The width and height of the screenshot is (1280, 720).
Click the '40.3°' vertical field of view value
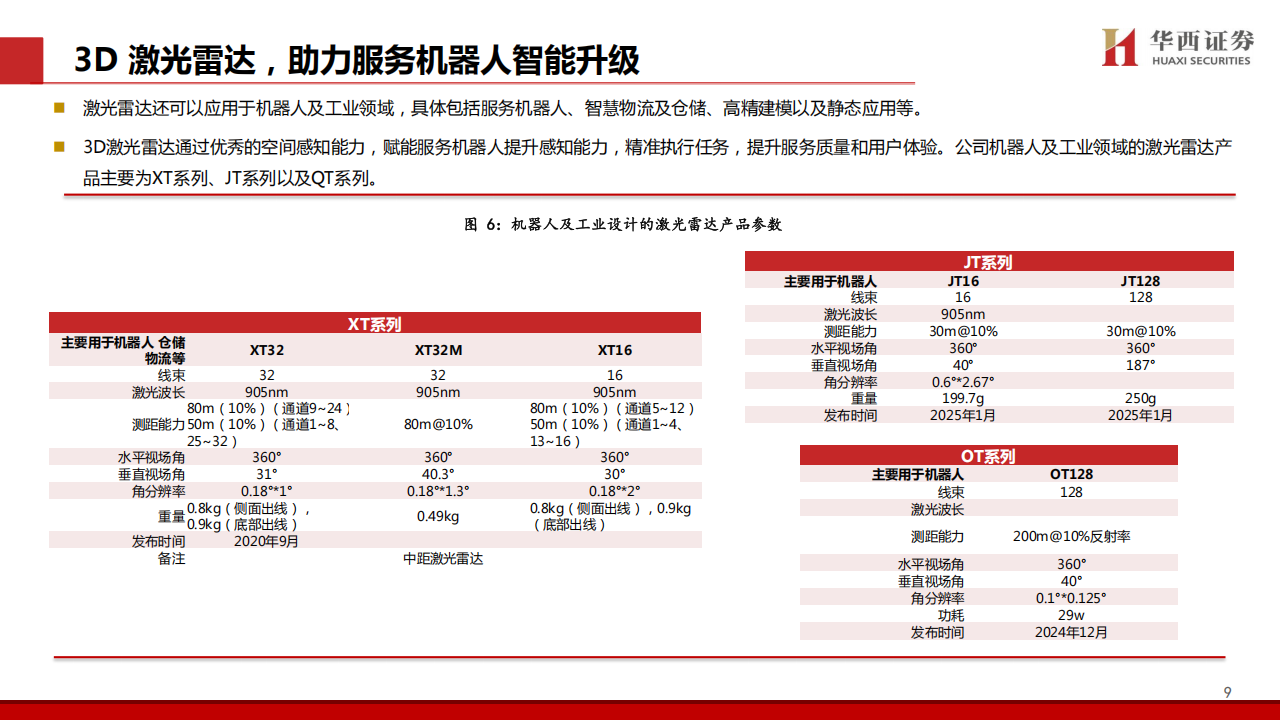(x=438, y=474)
